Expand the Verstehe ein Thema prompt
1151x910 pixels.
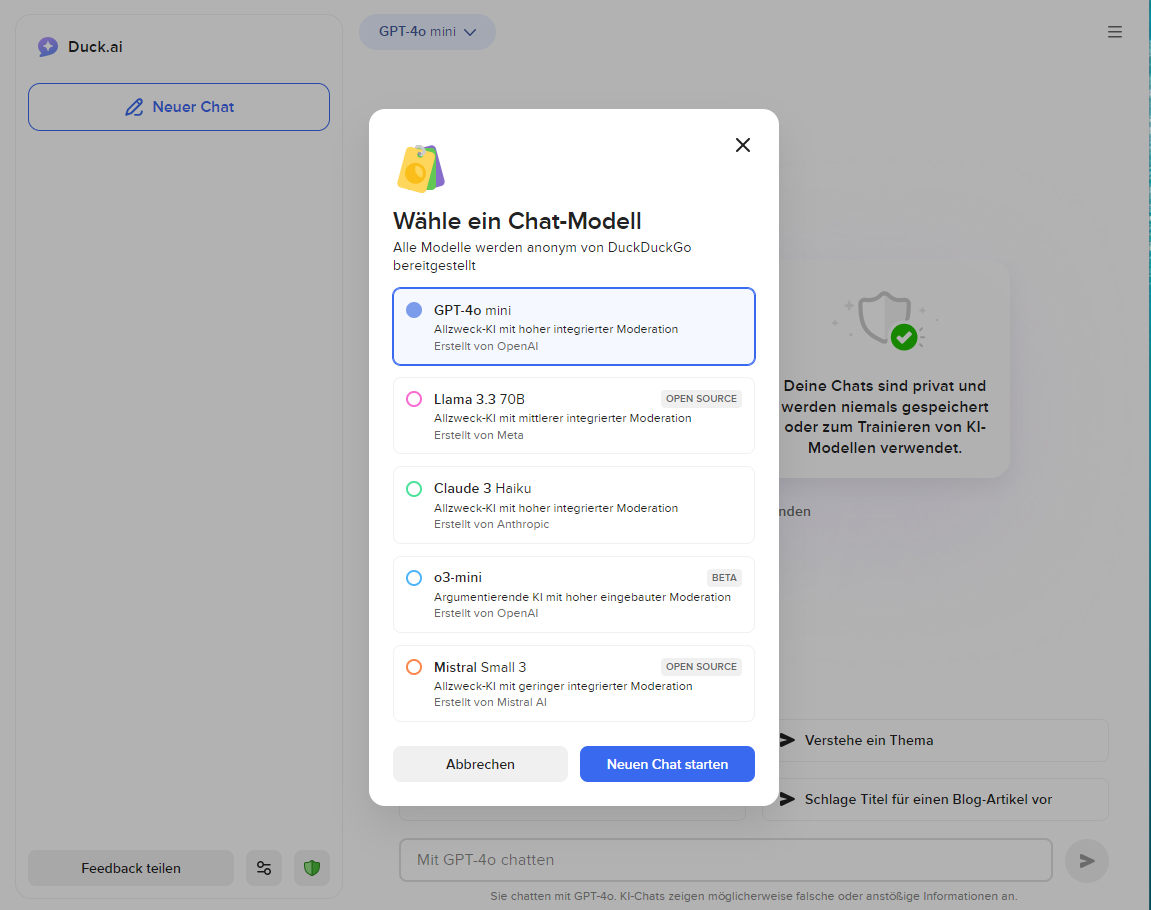[935, 740]
